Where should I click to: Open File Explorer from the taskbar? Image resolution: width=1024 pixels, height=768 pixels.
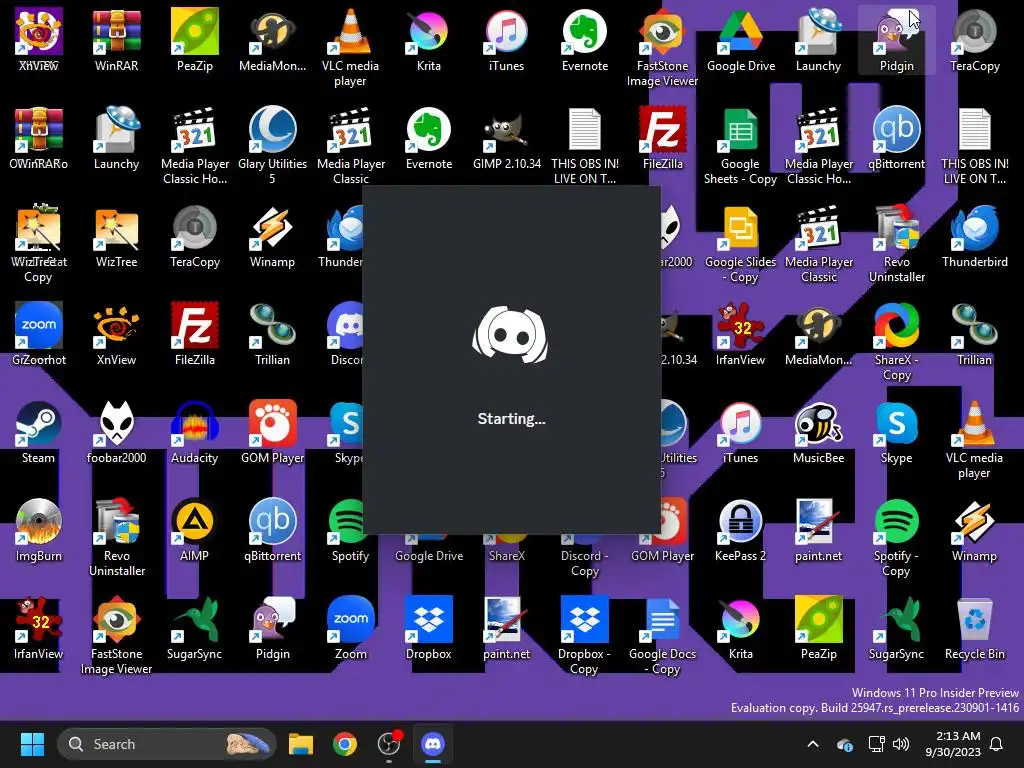point(301,744)
